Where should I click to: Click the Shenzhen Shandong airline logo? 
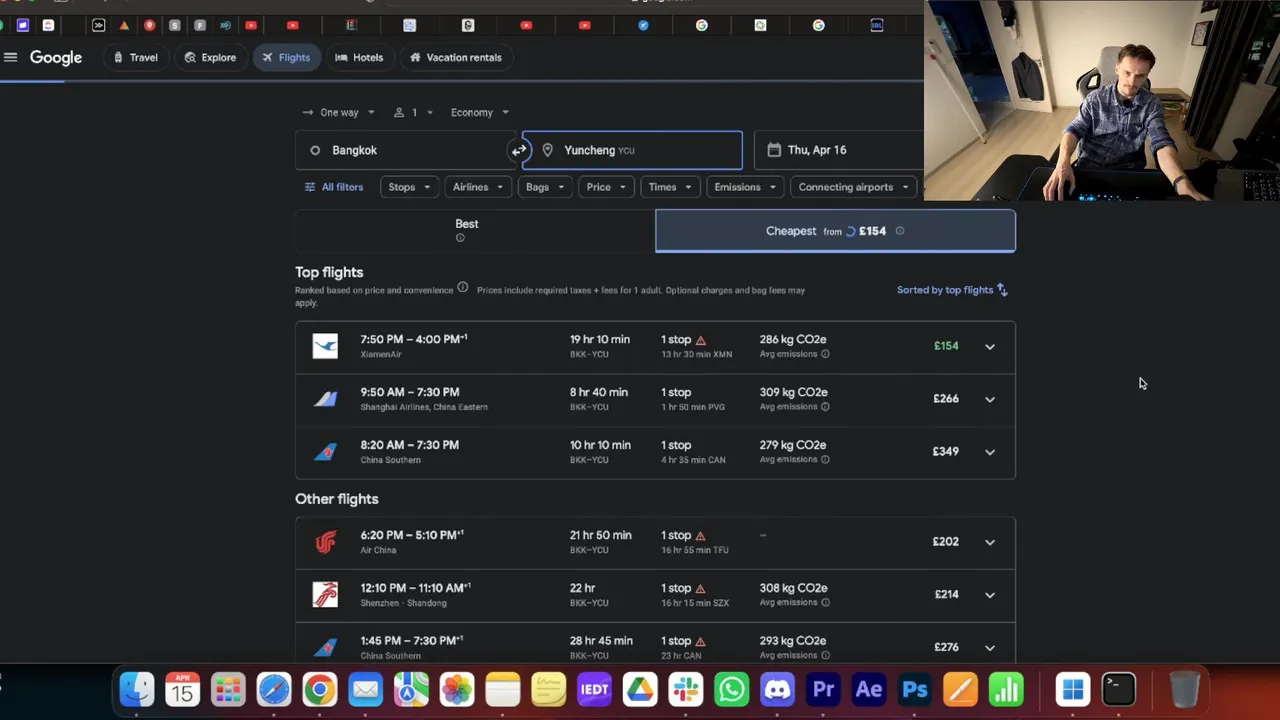pos(325,594)
